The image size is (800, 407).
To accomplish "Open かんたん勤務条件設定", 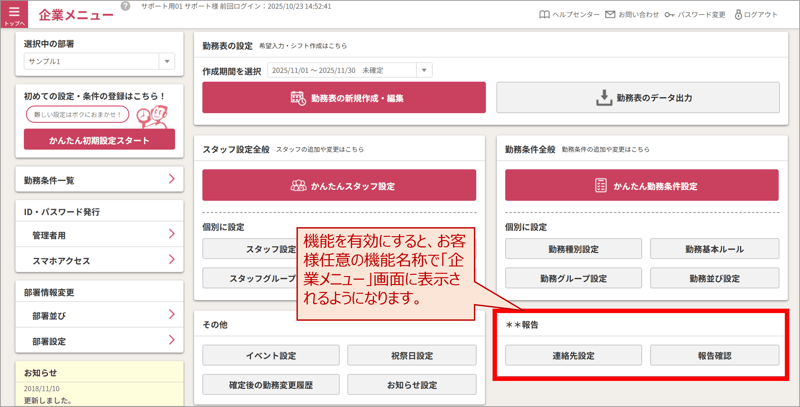I will pyautogui.click(x=646, y=186).
